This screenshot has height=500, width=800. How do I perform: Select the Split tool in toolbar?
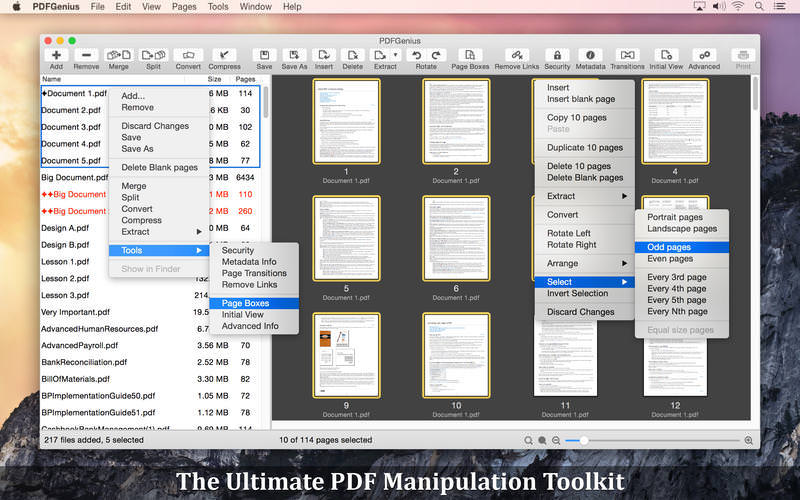[153, 56]
